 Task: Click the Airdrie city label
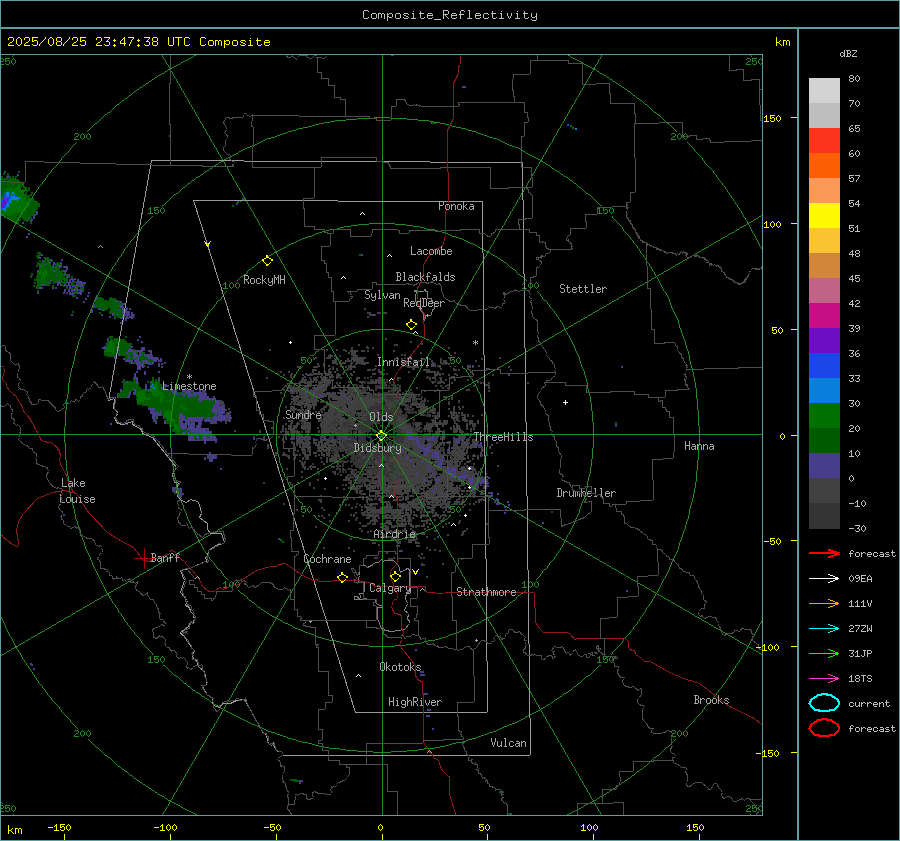point(394,534)
